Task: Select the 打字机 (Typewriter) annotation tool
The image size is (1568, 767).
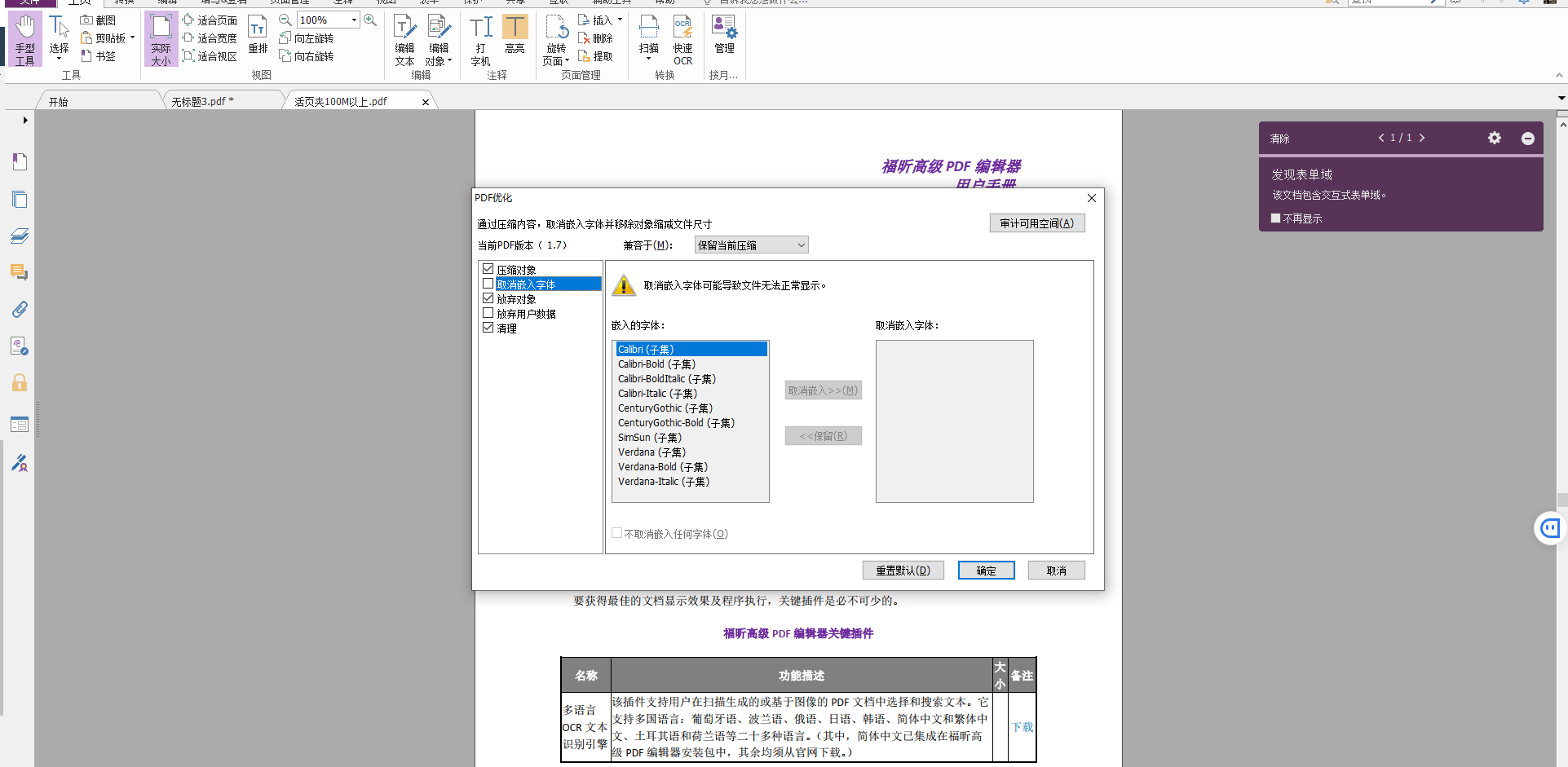Action: point(479,37)
